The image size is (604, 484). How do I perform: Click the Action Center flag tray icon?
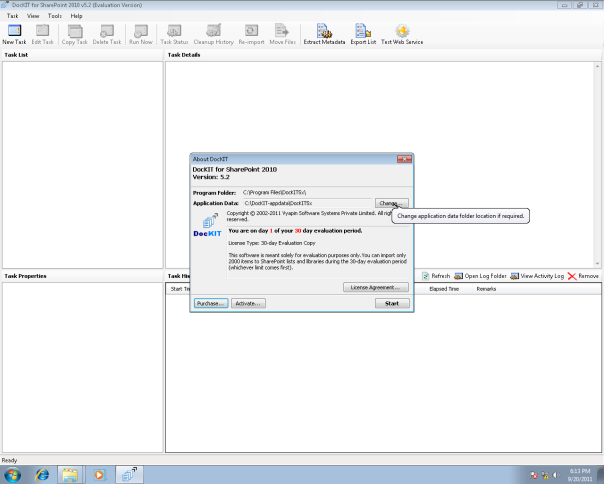point(534,475)
